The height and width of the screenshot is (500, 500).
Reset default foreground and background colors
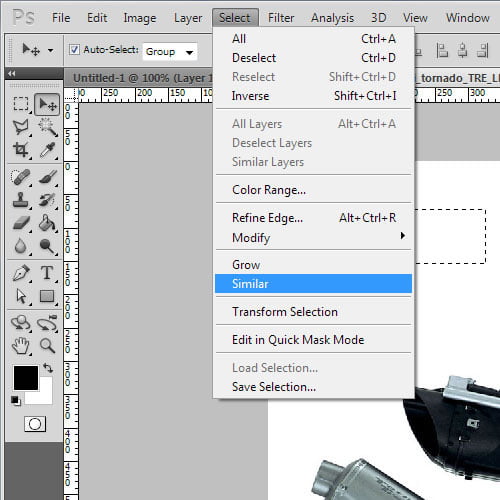(16, 400)
